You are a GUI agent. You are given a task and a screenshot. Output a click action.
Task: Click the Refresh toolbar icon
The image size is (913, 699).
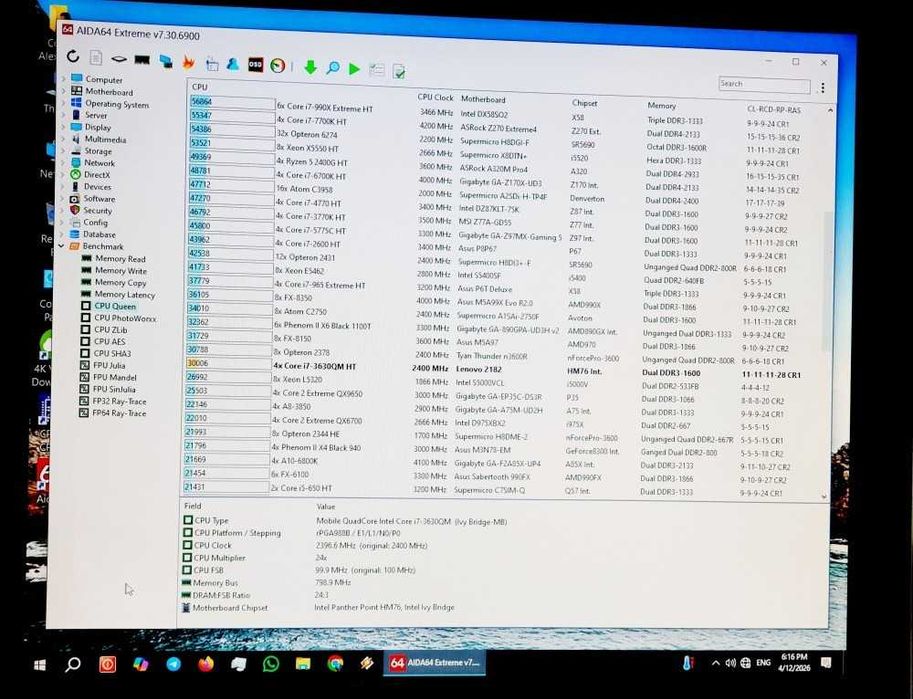[73, 56]
